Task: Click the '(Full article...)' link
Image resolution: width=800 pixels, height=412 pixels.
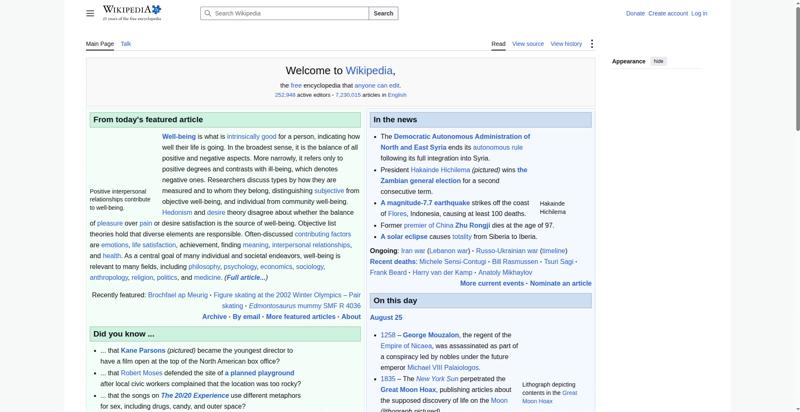Action: tap(246, 278)
